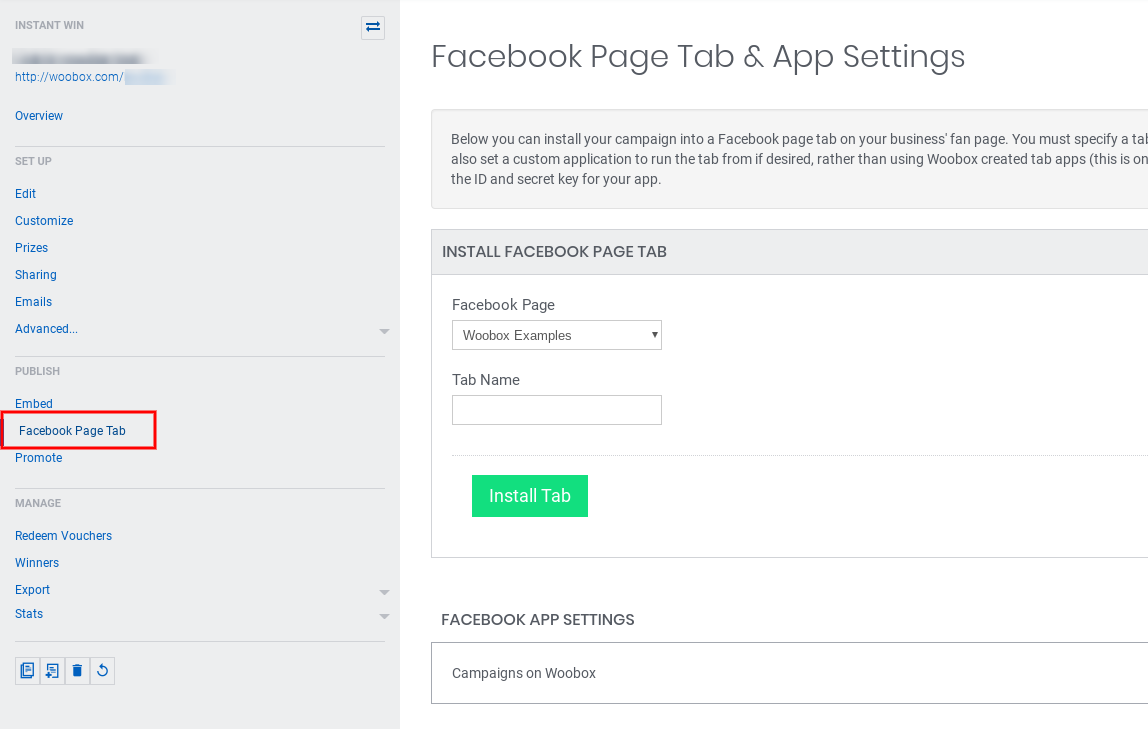Open the Promote page

(x=38, y=457)
